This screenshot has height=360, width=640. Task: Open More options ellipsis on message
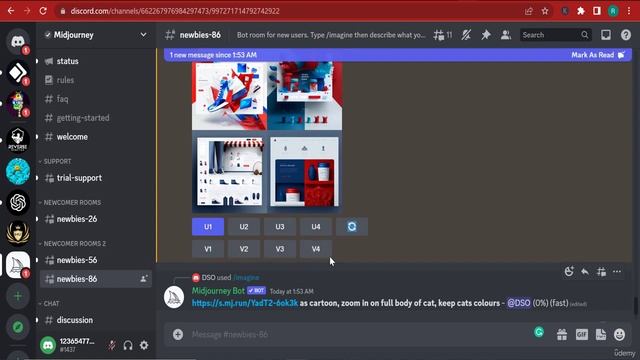click(x=617, y=272)
